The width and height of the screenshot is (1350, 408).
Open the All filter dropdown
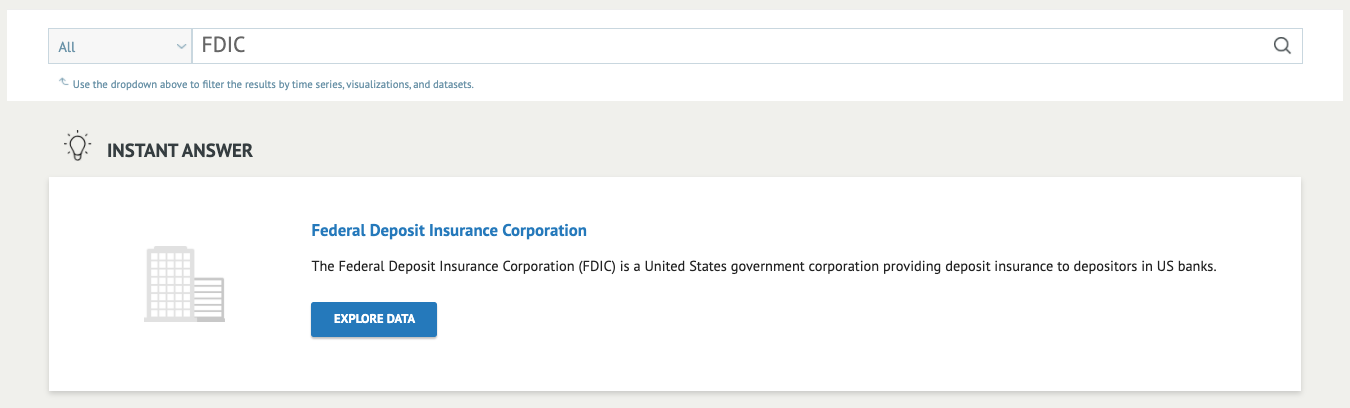120,46
